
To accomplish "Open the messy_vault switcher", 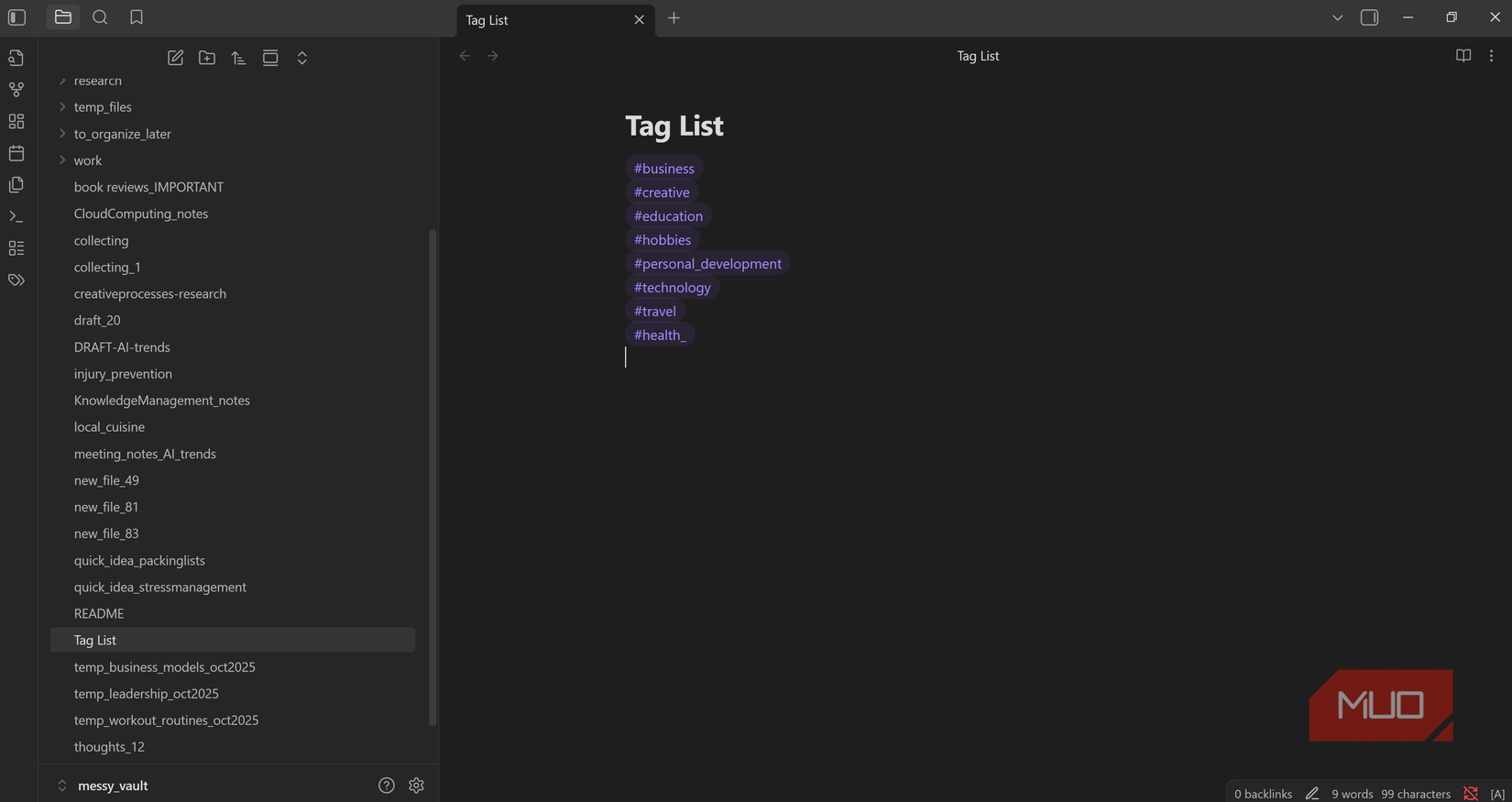I will pyautogui.click(x=101, y=786).
